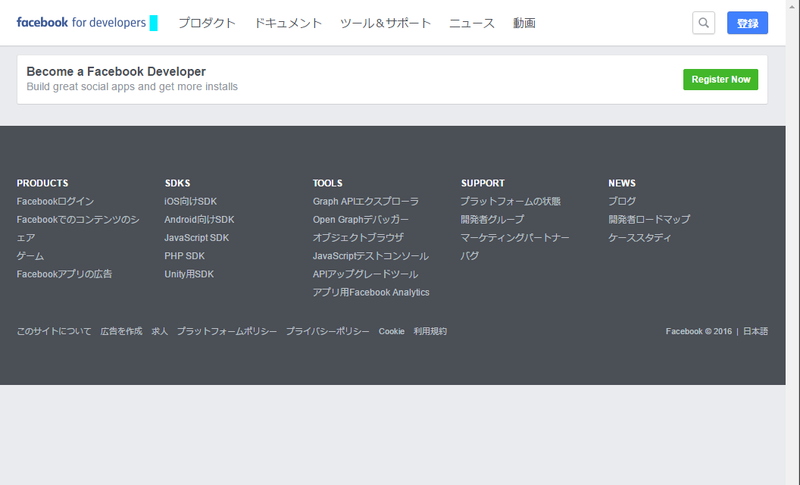800x485 pixels.
Task: Open APIアップグレードツール link
Action: pos(365,274)
